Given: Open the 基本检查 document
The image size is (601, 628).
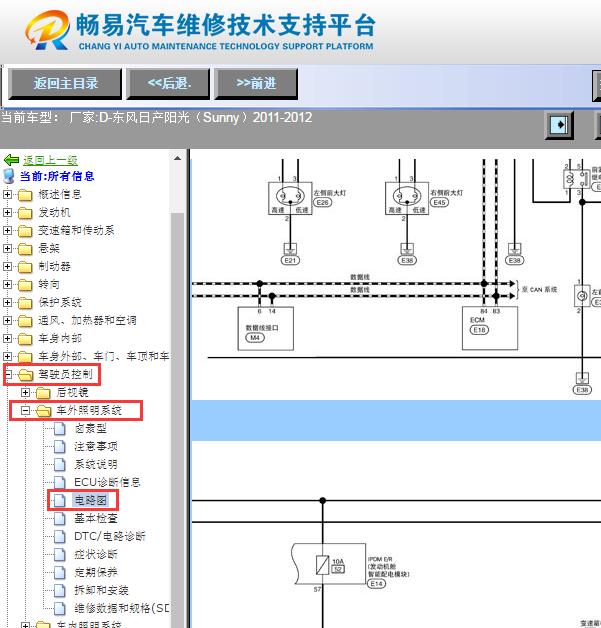Looking at the screenshot, I should pos(96,518).
